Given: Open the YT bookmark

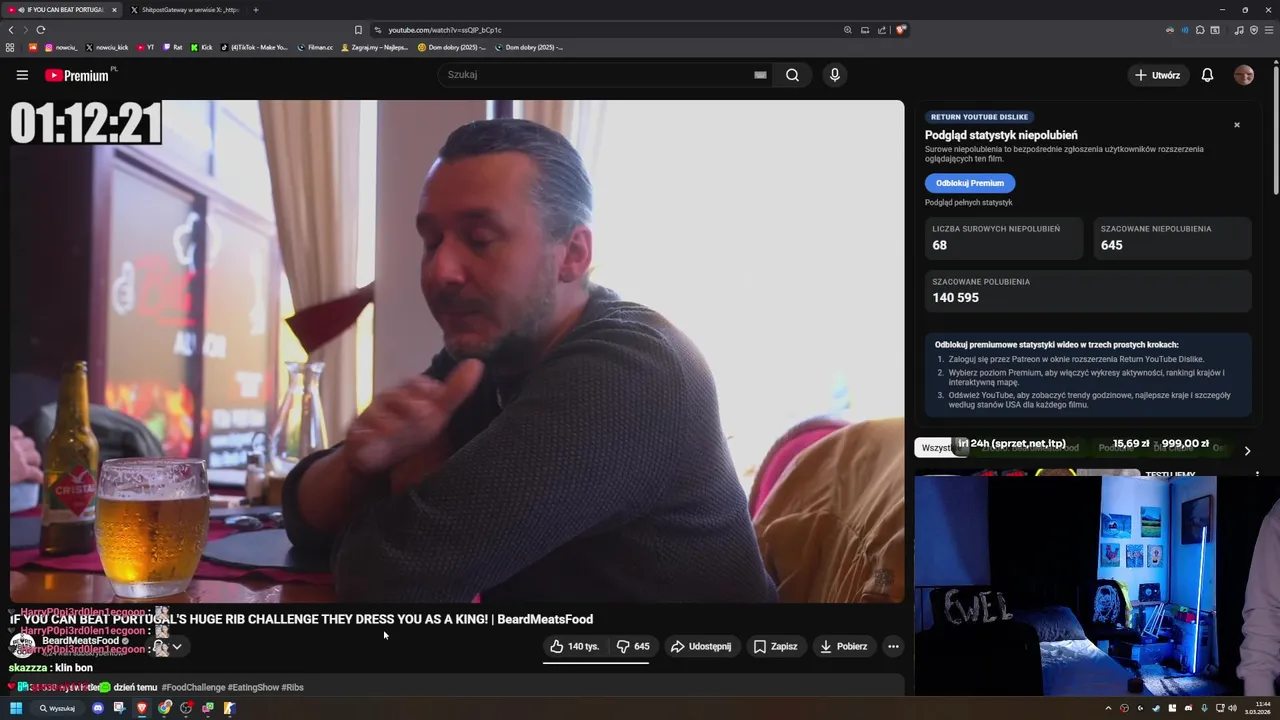Looking at the screenshot, I should tap(146, 47).
